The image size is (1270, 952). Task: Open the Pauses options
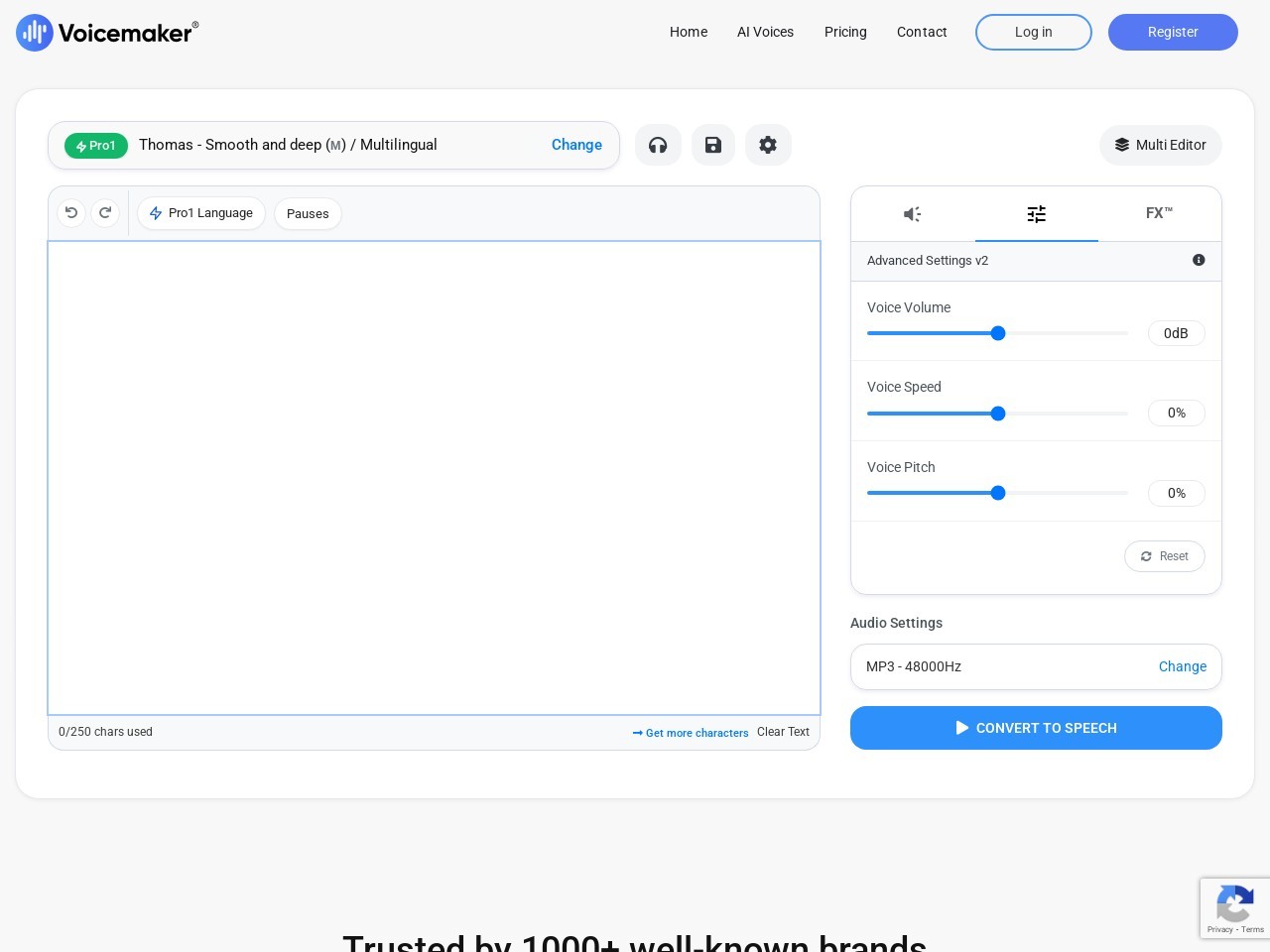(308, 214)
